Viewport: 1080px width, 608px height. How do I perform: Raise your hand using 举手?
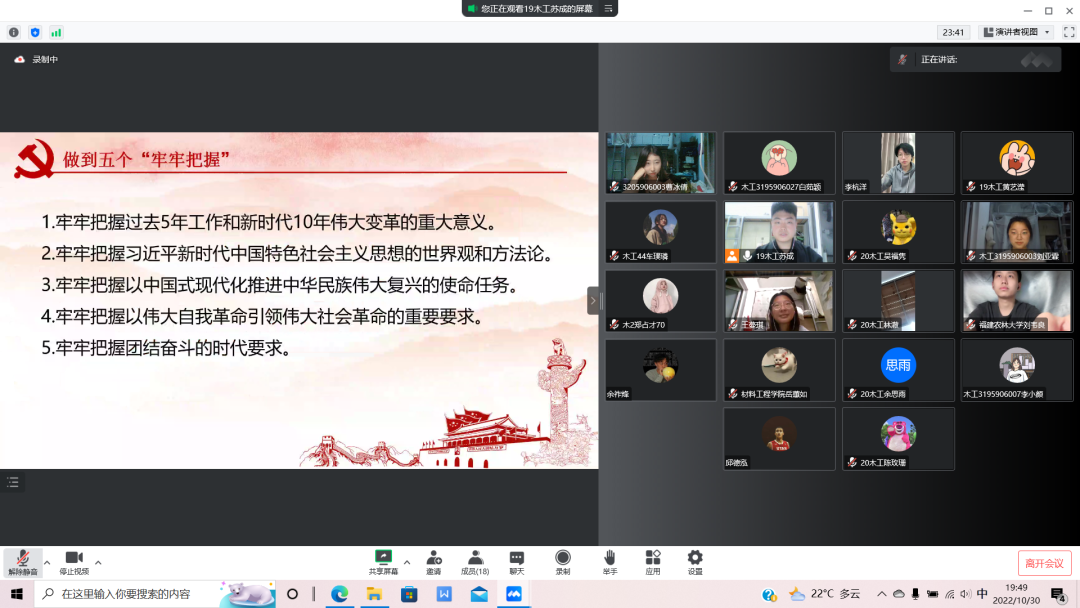pyautogui.click(x=610, y=561)
